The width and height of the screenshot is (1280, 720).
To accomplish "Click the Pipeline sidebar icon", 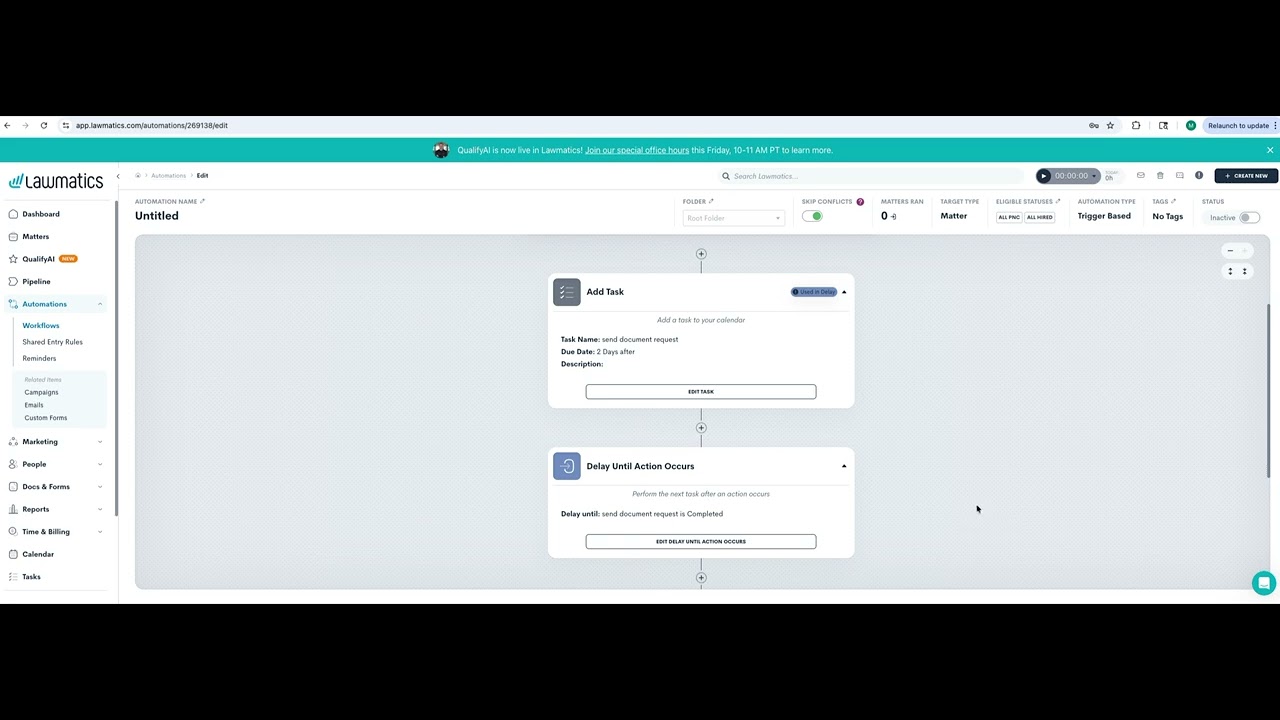I will tap(13, 282).
